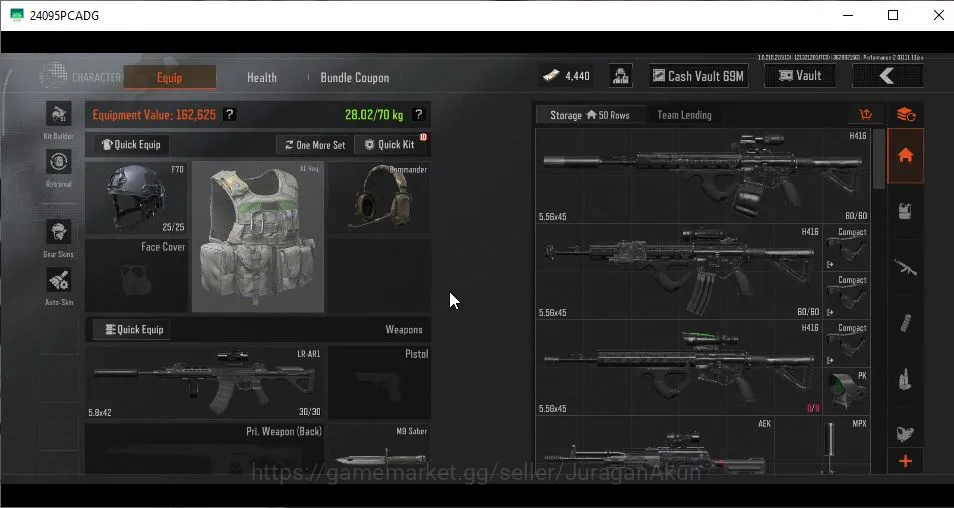The image size is (954, 508).
Task: Select the M9 Saber knife slot
Action: (x=379, y=449)
